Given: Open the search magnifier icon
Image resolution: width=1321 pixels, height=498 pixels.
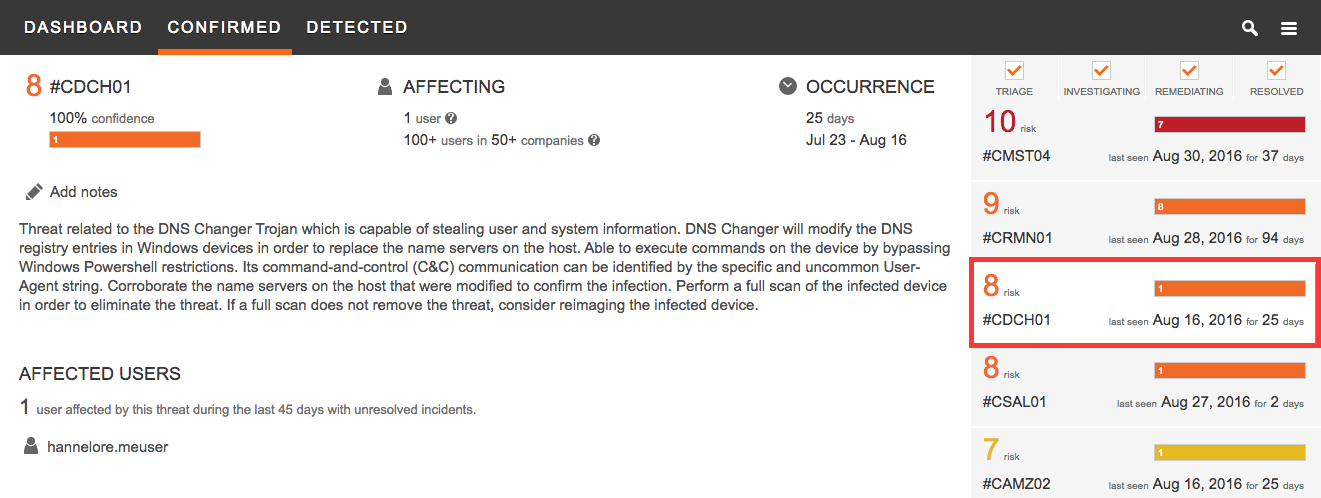Looking at the screenshot, I should tap(1249, 28).
